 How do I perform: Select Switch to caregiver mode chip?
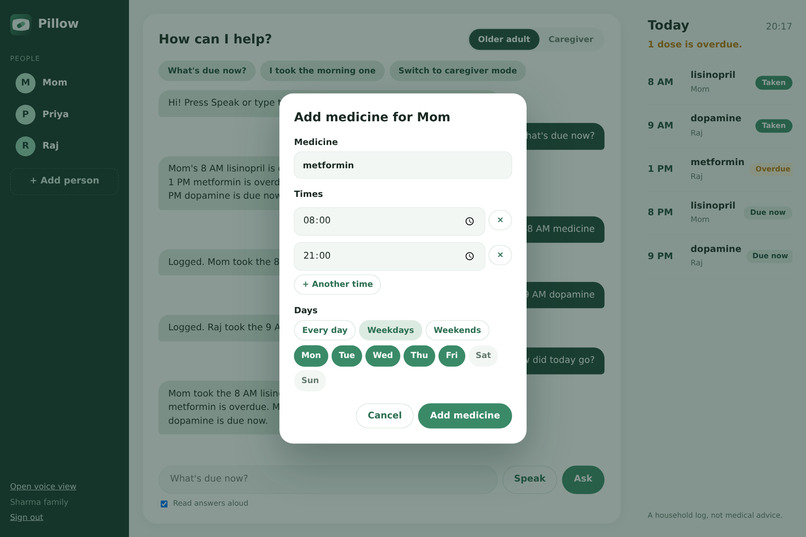(x=457, y=71)
